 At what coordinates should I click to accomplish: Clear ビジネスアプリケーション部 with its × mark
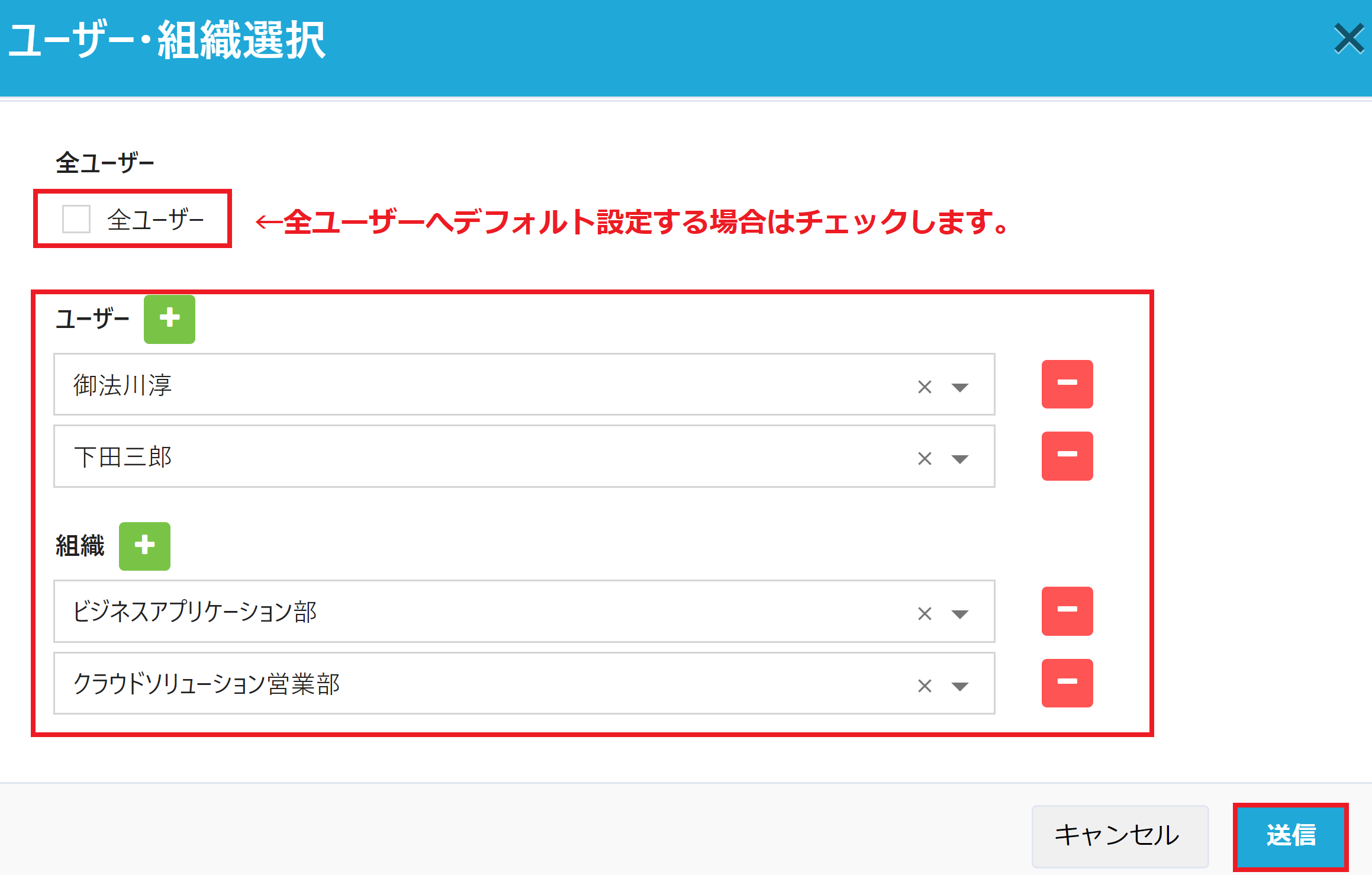coord(924,614)
